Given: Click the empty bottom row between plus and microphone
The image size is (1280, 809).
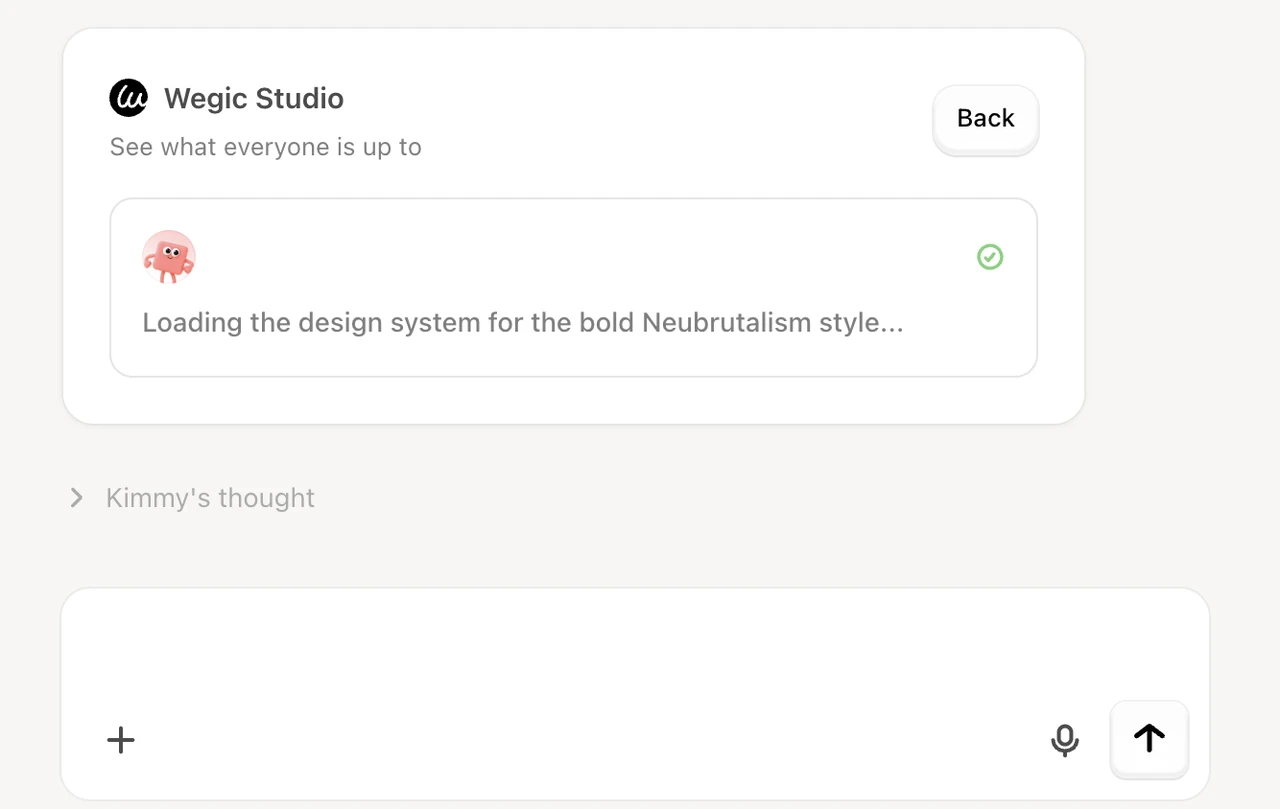Looking at the screenshot, I should [590, 740].
